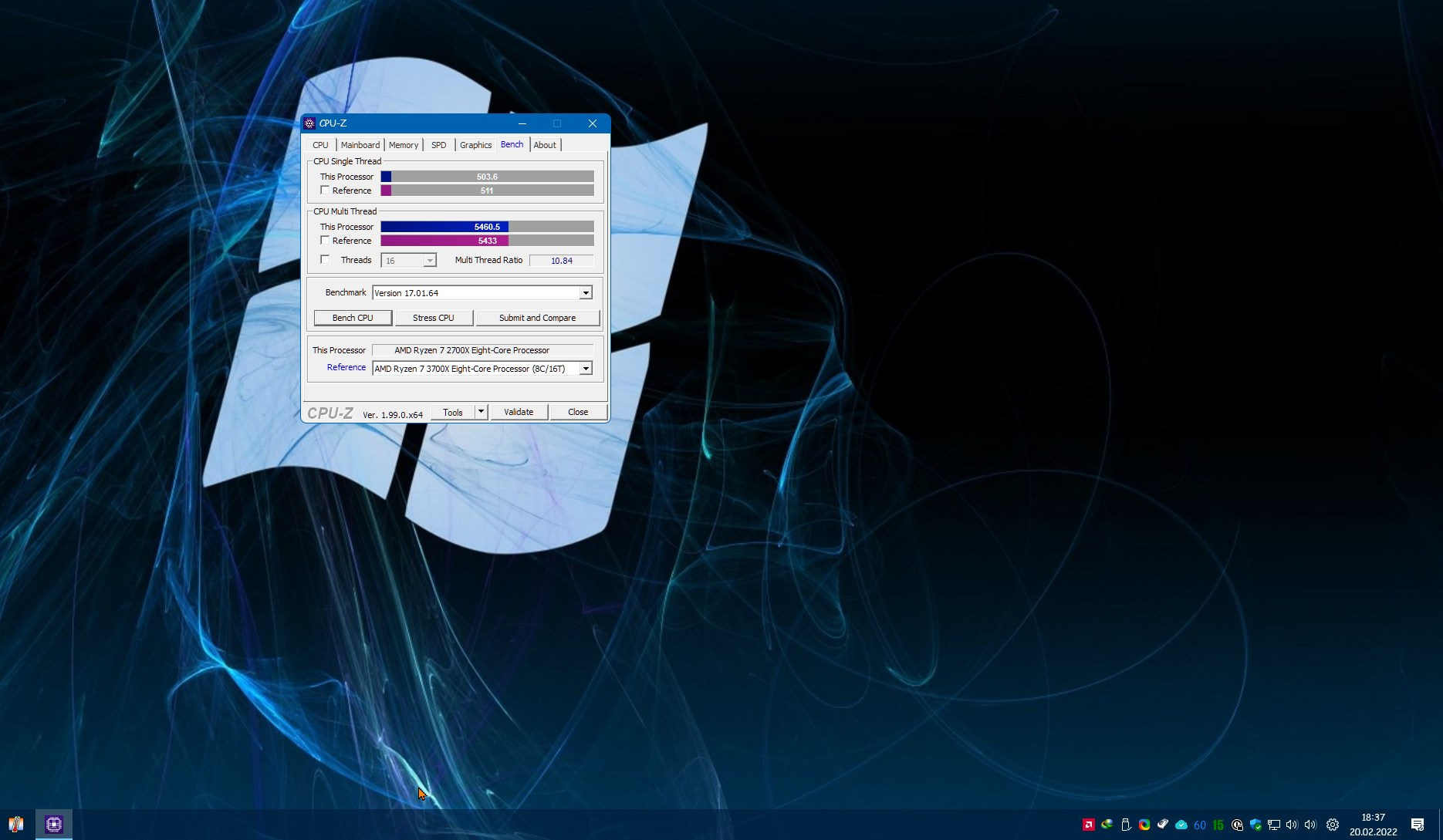The image size is (1443, 840).
Task: Switch to the Memory tab
Action: [403, 145]
